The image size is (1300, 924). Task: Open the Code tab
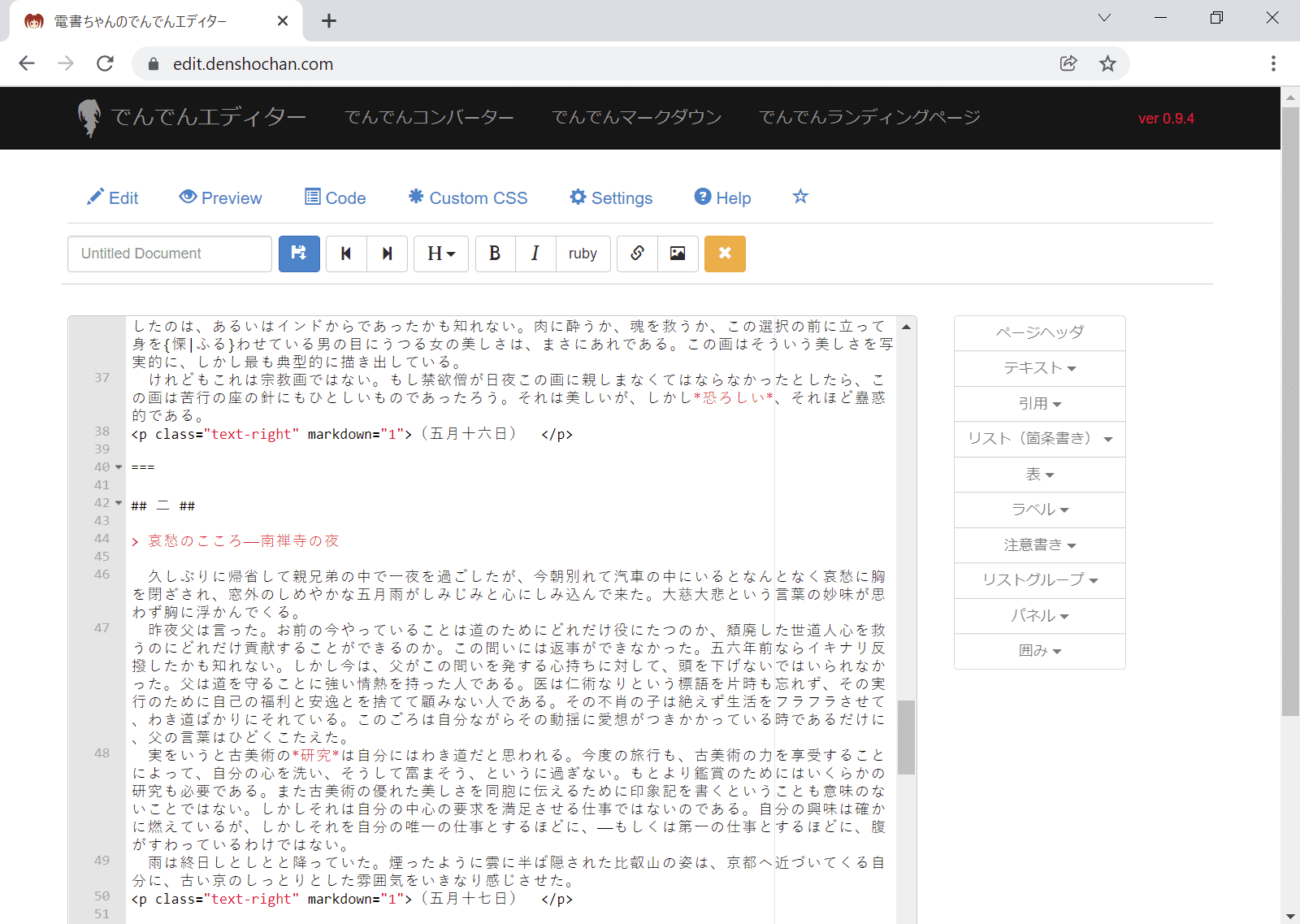point(336,197)
